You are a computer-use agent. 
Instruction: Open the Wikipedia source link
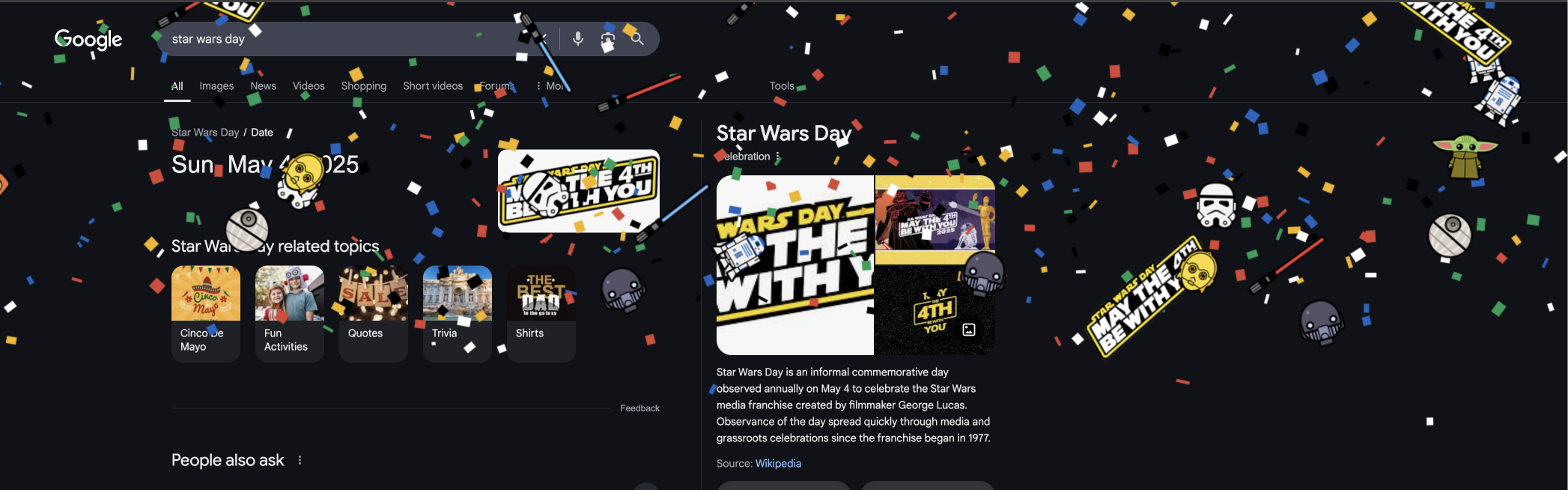[x=778, y=464]
